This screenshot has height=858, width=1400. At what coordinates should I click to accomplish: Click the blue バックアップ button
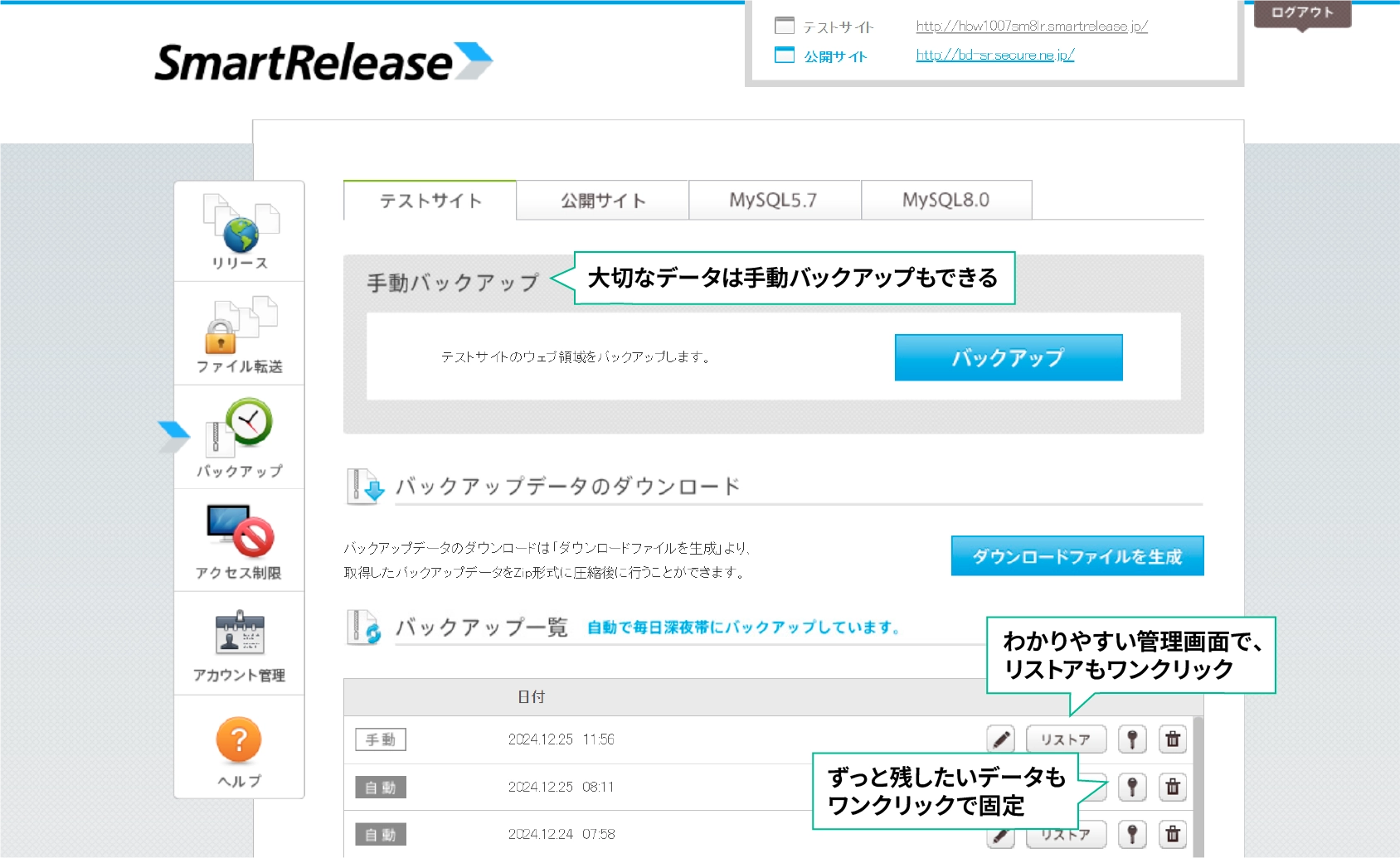(1009, 357)
